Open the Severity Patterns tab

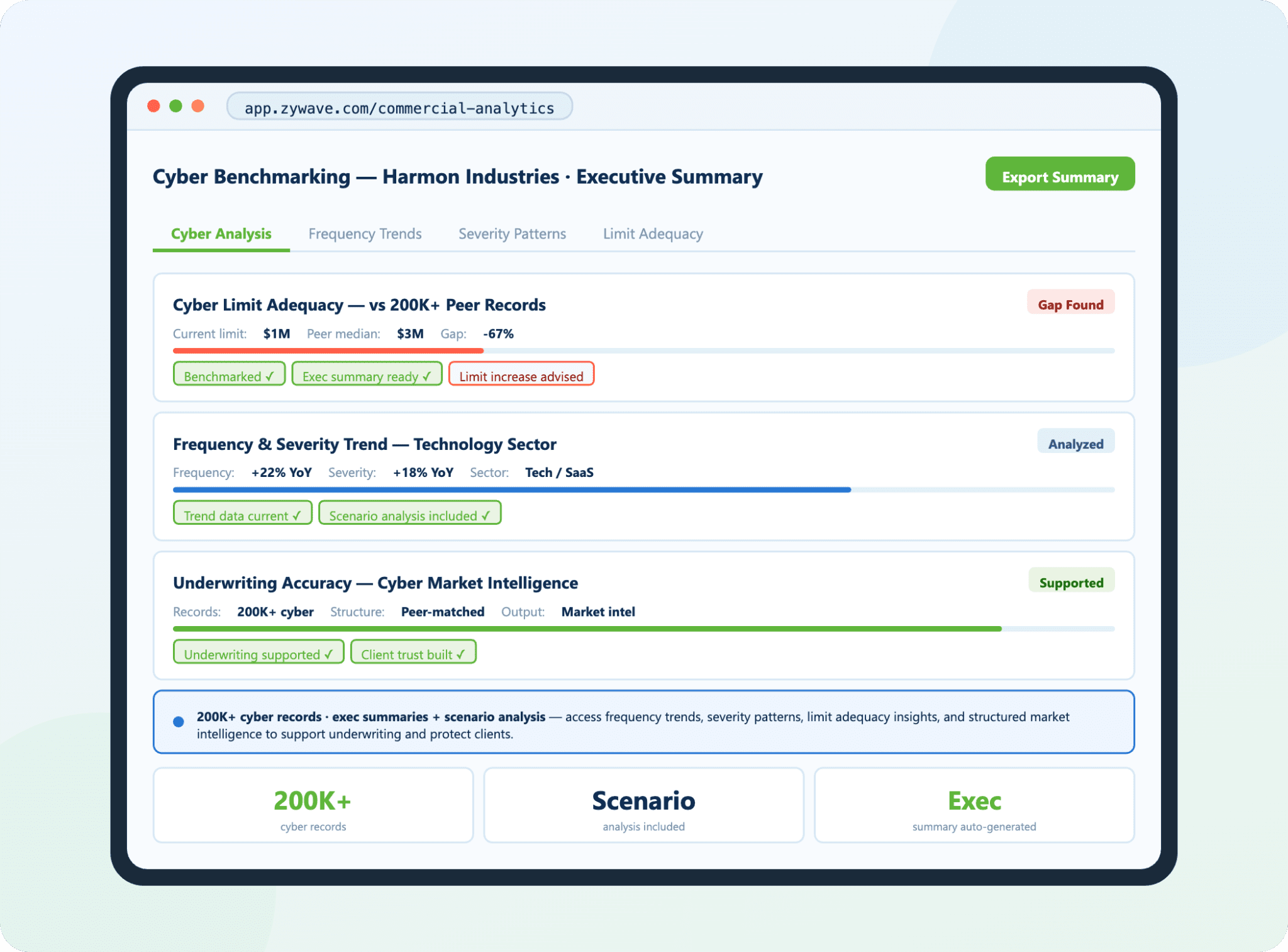click(512, 234)
